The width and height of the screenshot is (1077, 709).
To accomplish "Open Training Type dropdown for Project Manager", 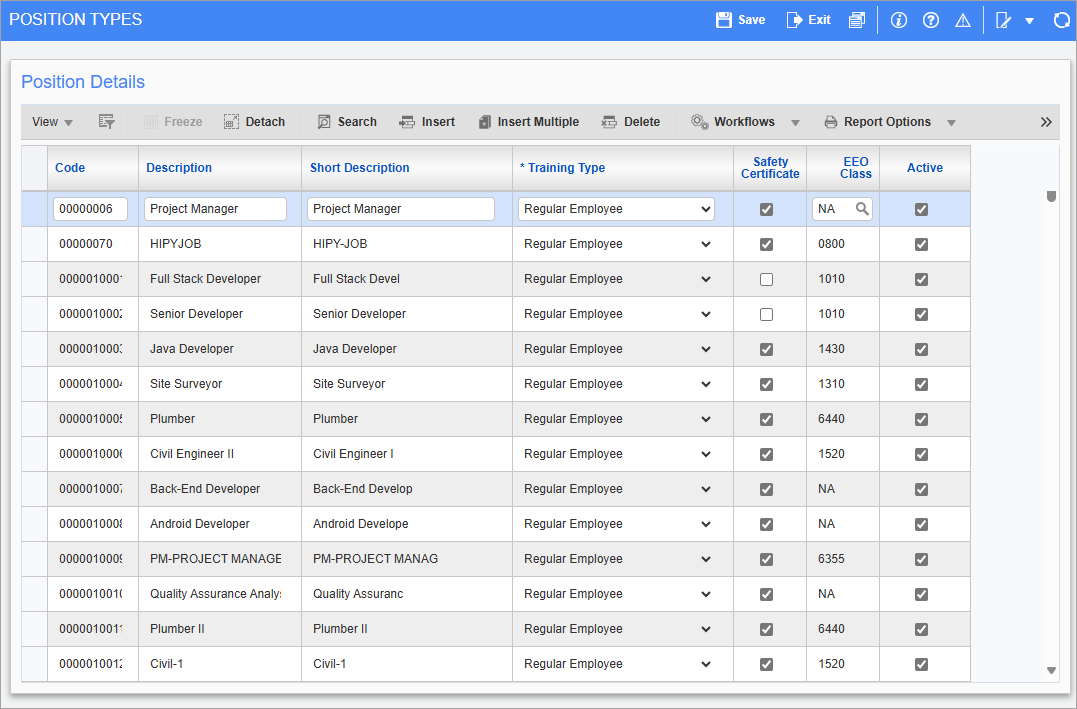I will (x=616, y=209).
